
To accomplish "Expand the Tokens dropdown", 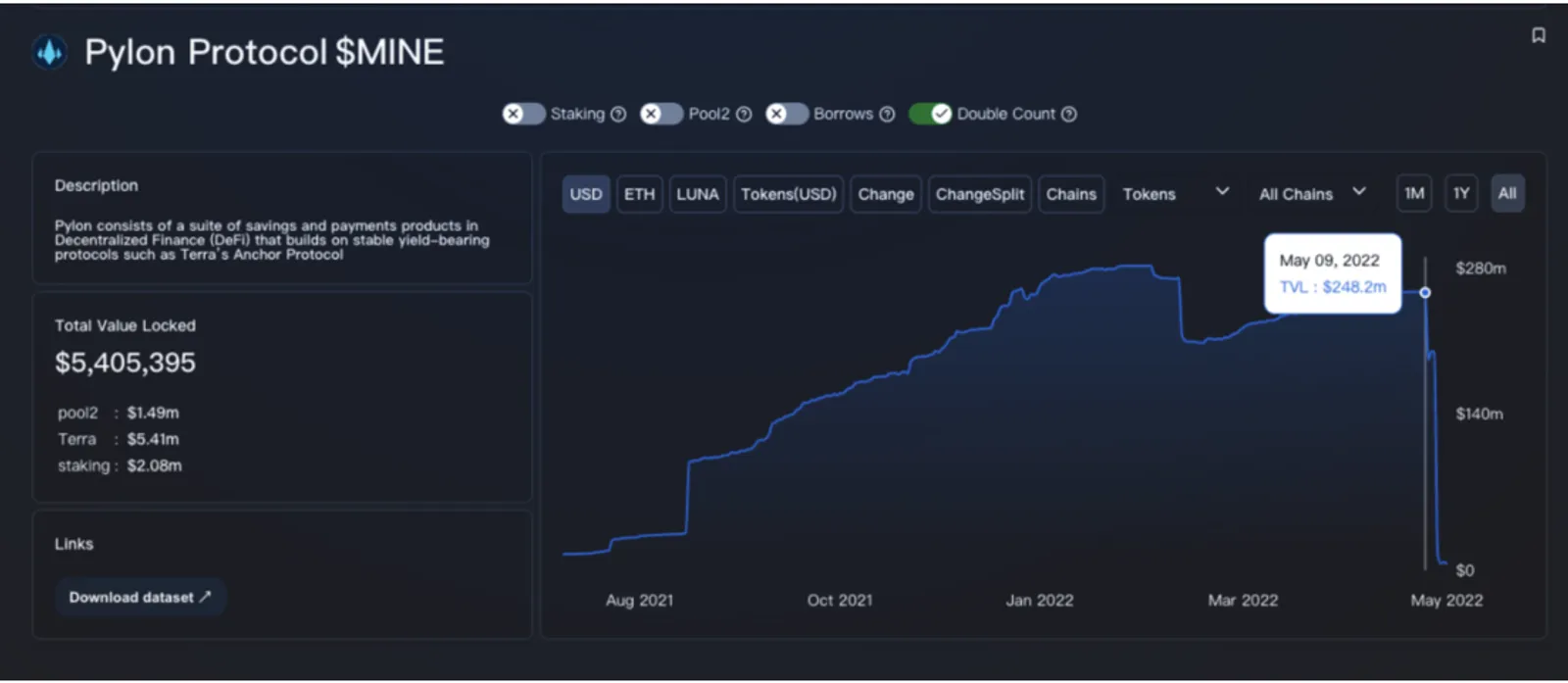I will (1176, 194).
